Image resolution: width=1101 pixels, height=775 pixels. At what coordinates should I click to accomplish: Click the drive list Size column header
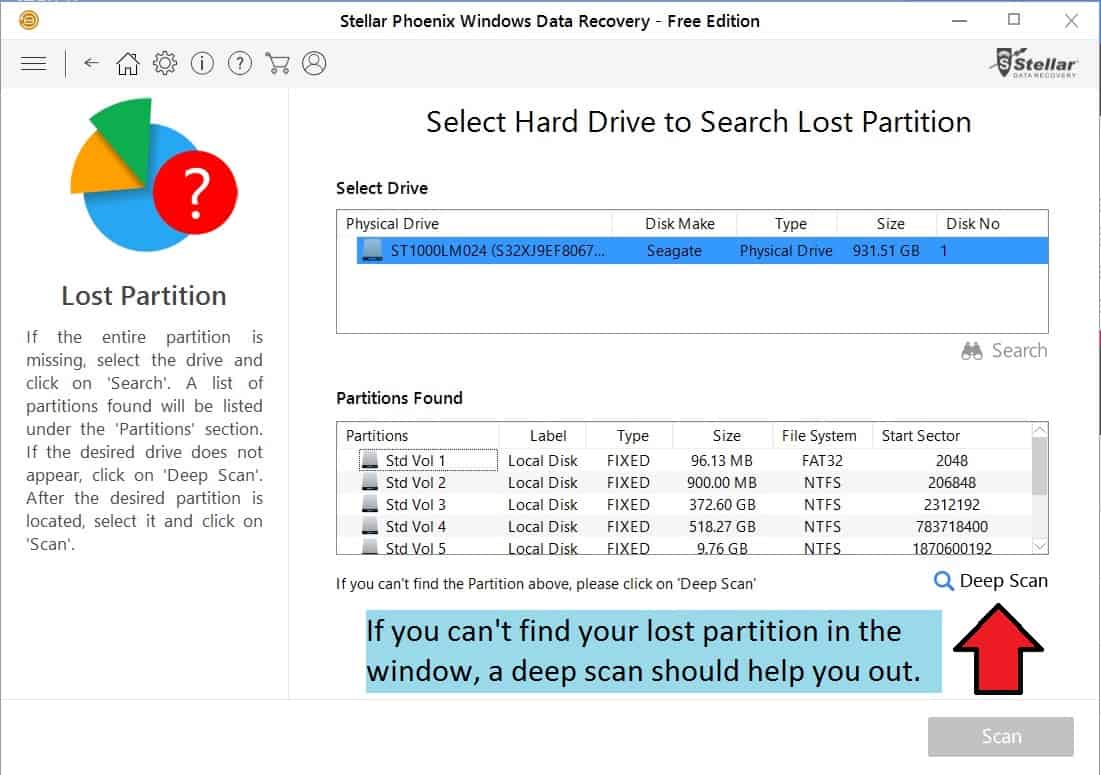coord(886,224)
